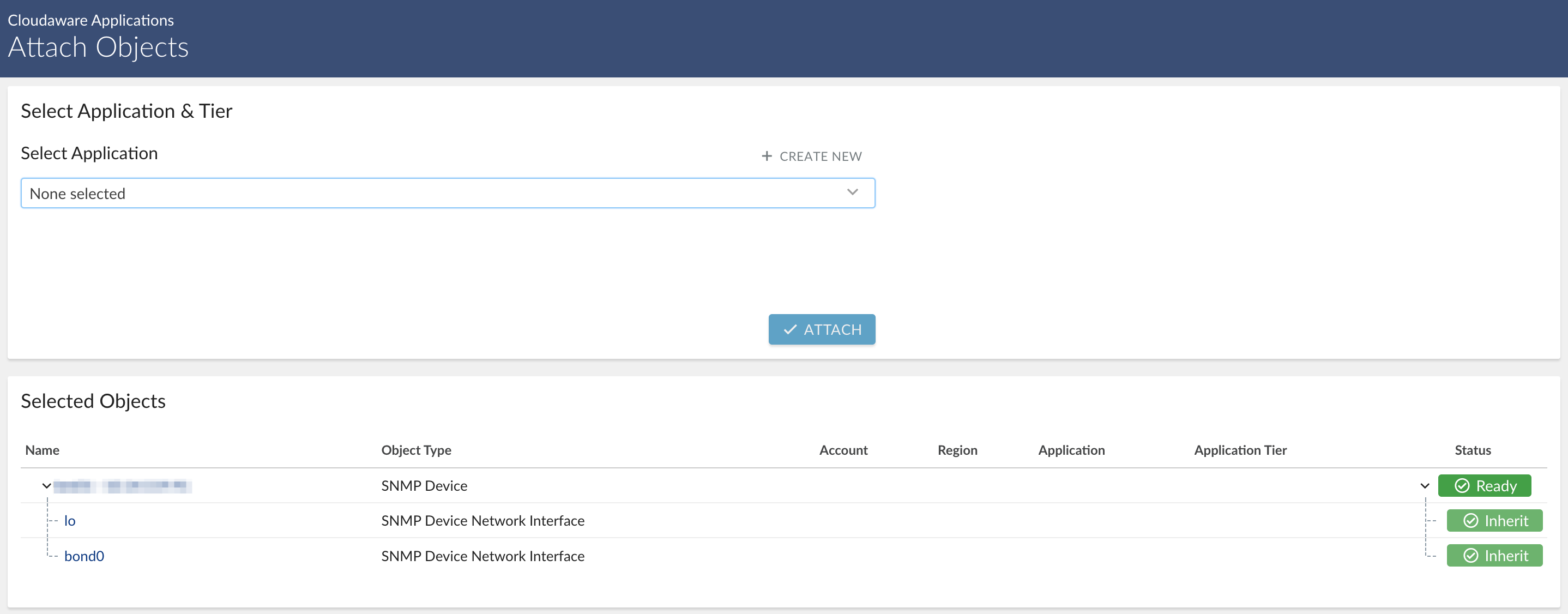The image size is (1568, 614).
Task: Click the check-circle icon in lo's Inherit badge
Action: pyautogui.click(x=1470, y=520)
